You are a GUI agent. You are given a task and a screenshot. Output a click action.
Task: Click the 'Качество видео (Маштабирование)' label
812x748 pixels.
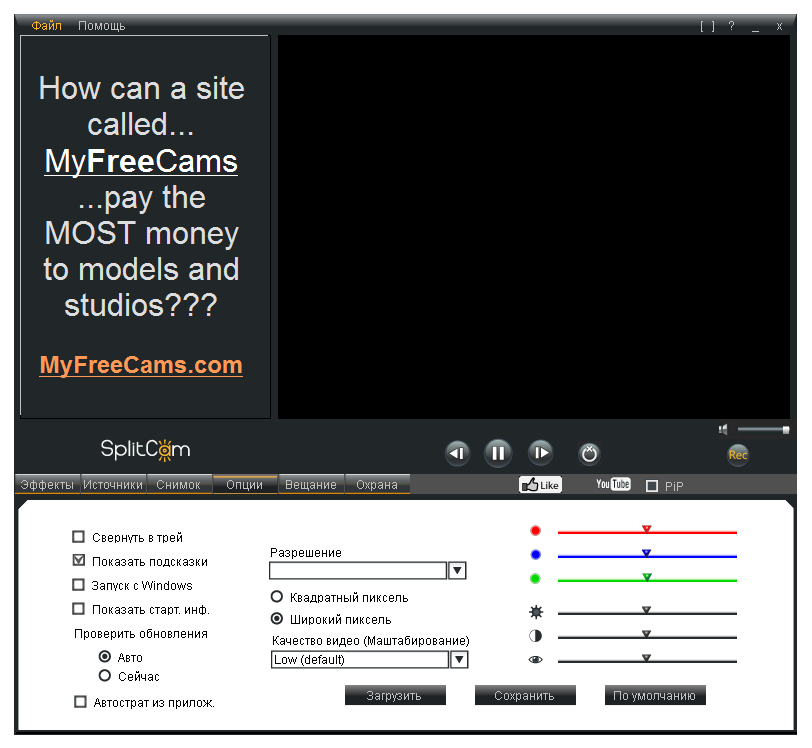coord(371,641)
